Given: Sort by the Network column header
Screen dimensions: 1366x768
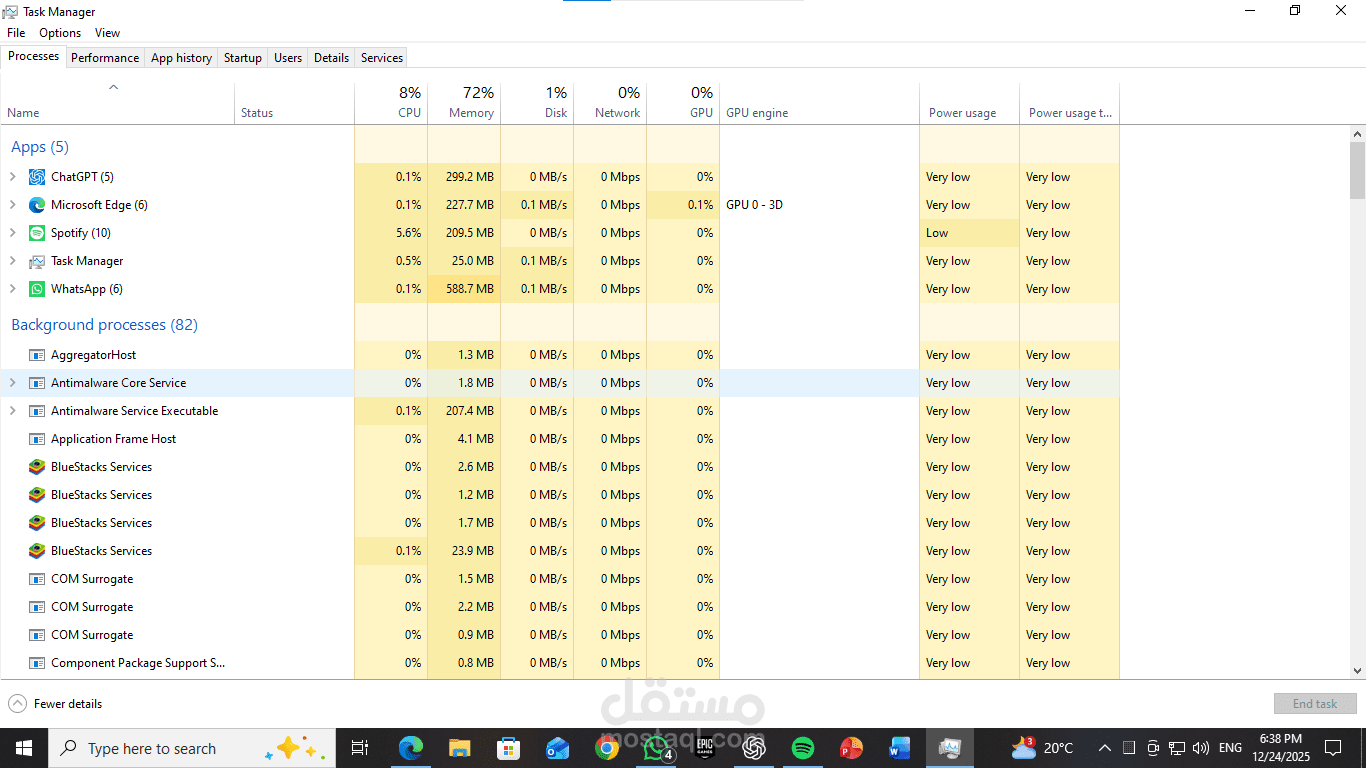Looking at the screenshot, I should 610,102.
